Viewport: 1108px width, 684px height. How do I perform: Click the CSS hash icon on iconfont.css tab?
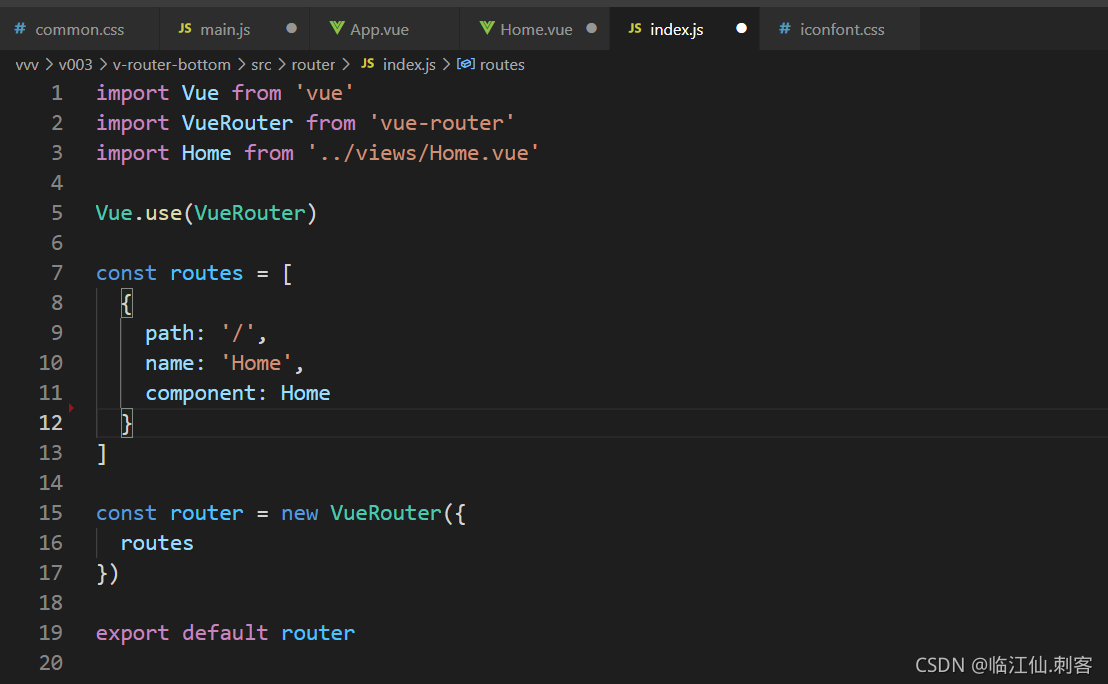point(784,28)
